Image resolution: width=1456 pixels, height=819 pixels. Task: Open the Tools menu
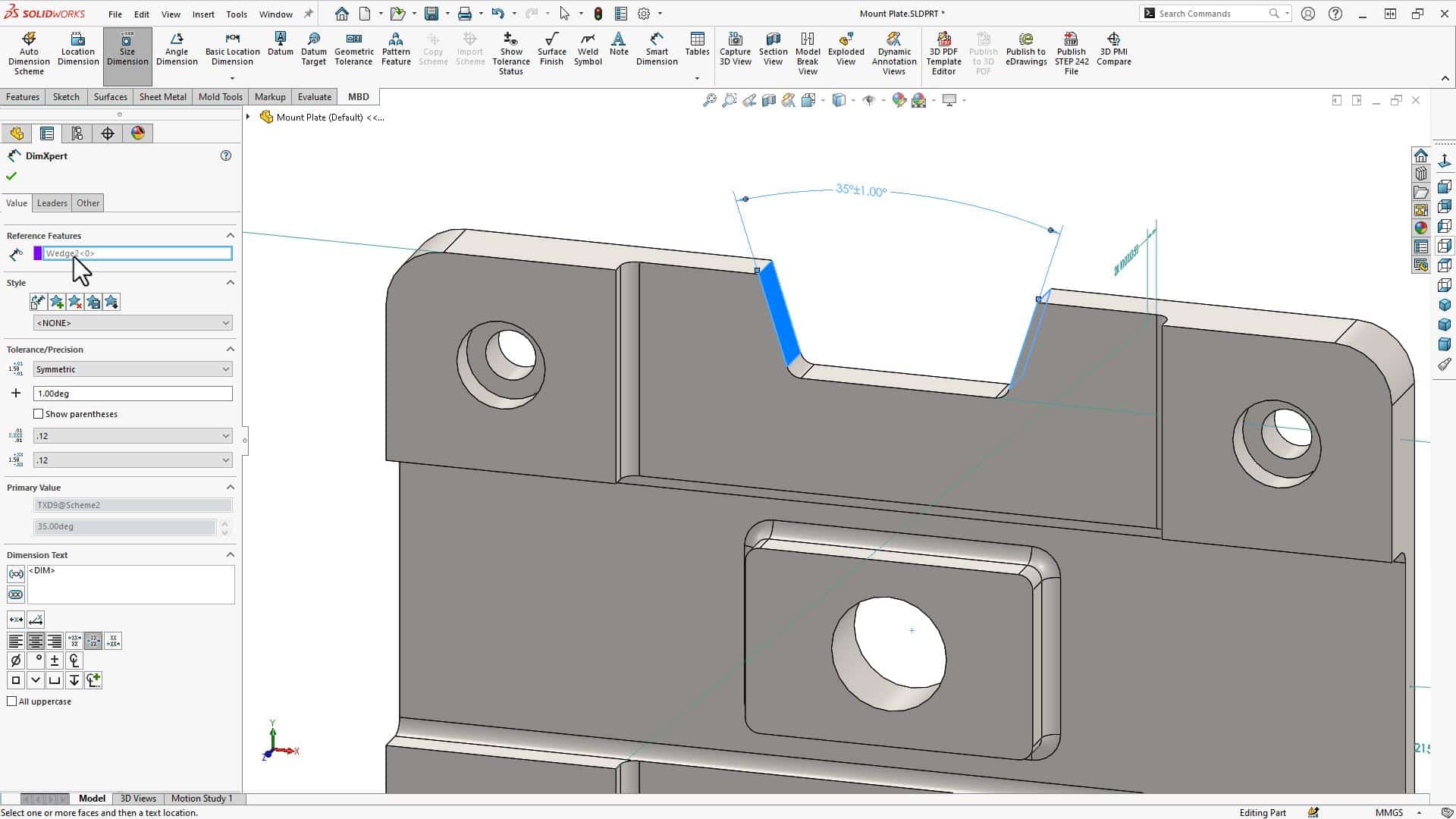[x=237, y=13]
